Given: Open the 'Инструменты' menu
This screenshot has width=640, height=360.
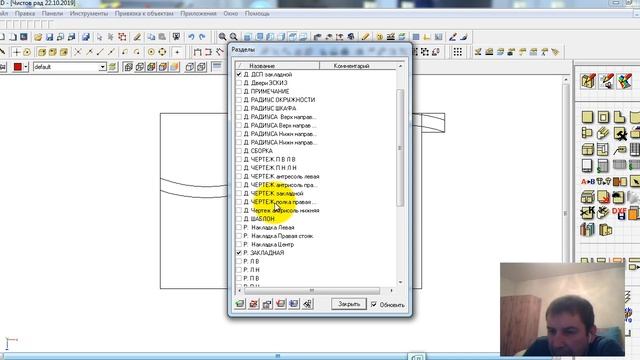Looking at the screenshot, I should click(89, 13).
